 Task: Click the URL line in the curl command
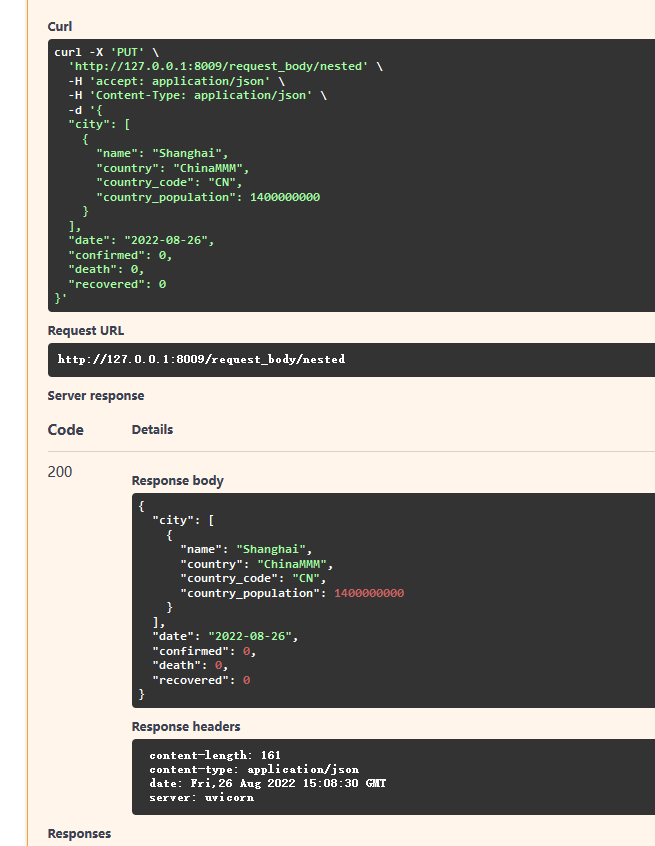click(225, 66)
